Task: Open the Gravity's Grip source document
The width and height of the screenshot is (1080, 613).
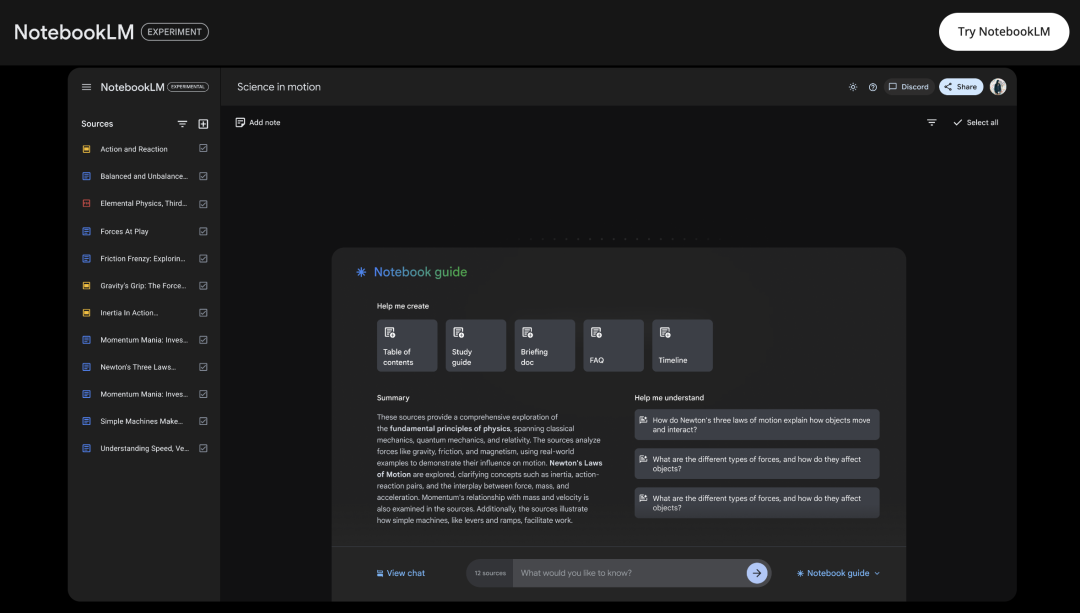Action: [143, 286]
